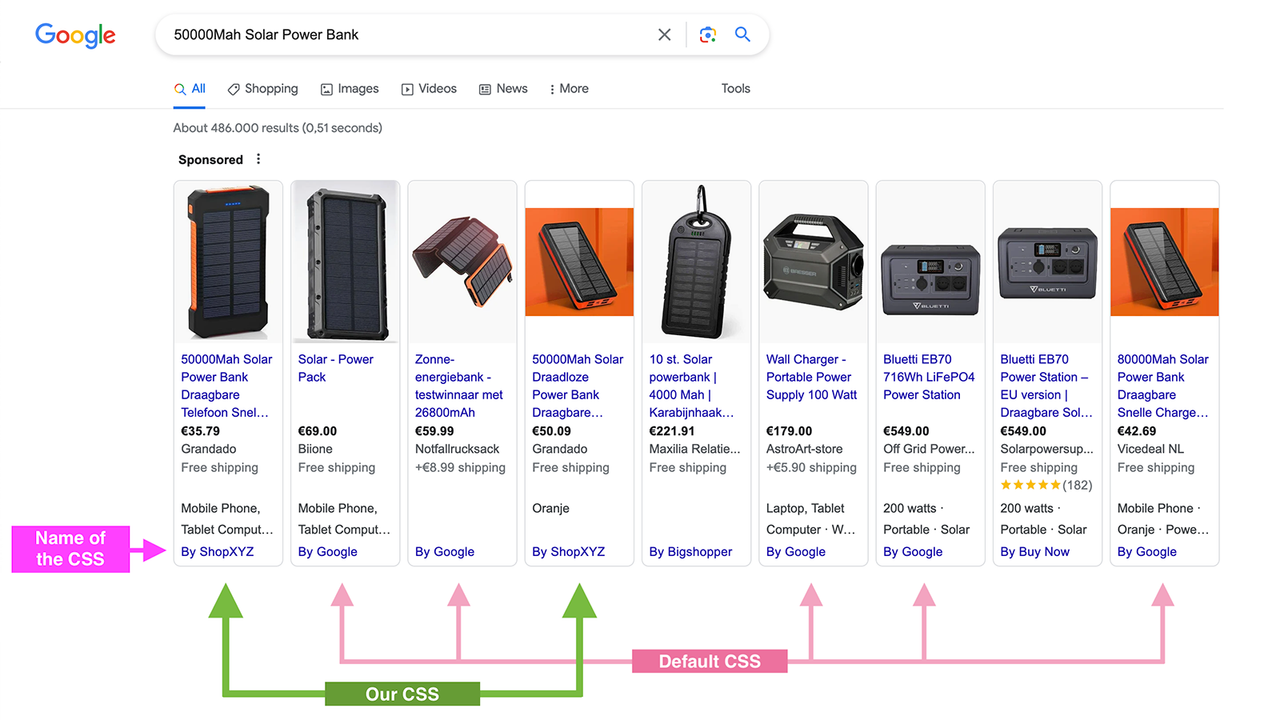Image resolution: width=1280 pixels, height=720 pixels.
Task: Open the Off Grid Power Bluetti image
Action: coord(930,262)
